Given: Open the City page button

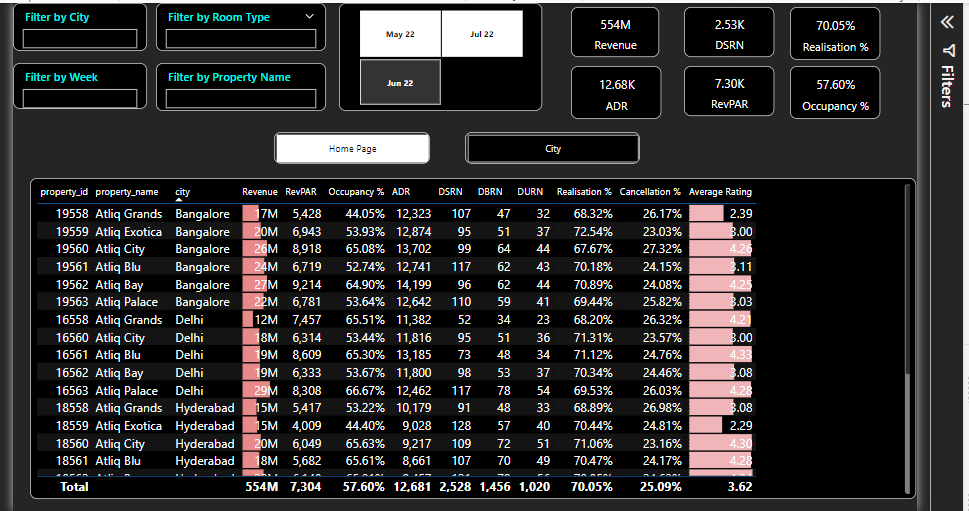Looking at the screenshot, I should tap(552, 148).
